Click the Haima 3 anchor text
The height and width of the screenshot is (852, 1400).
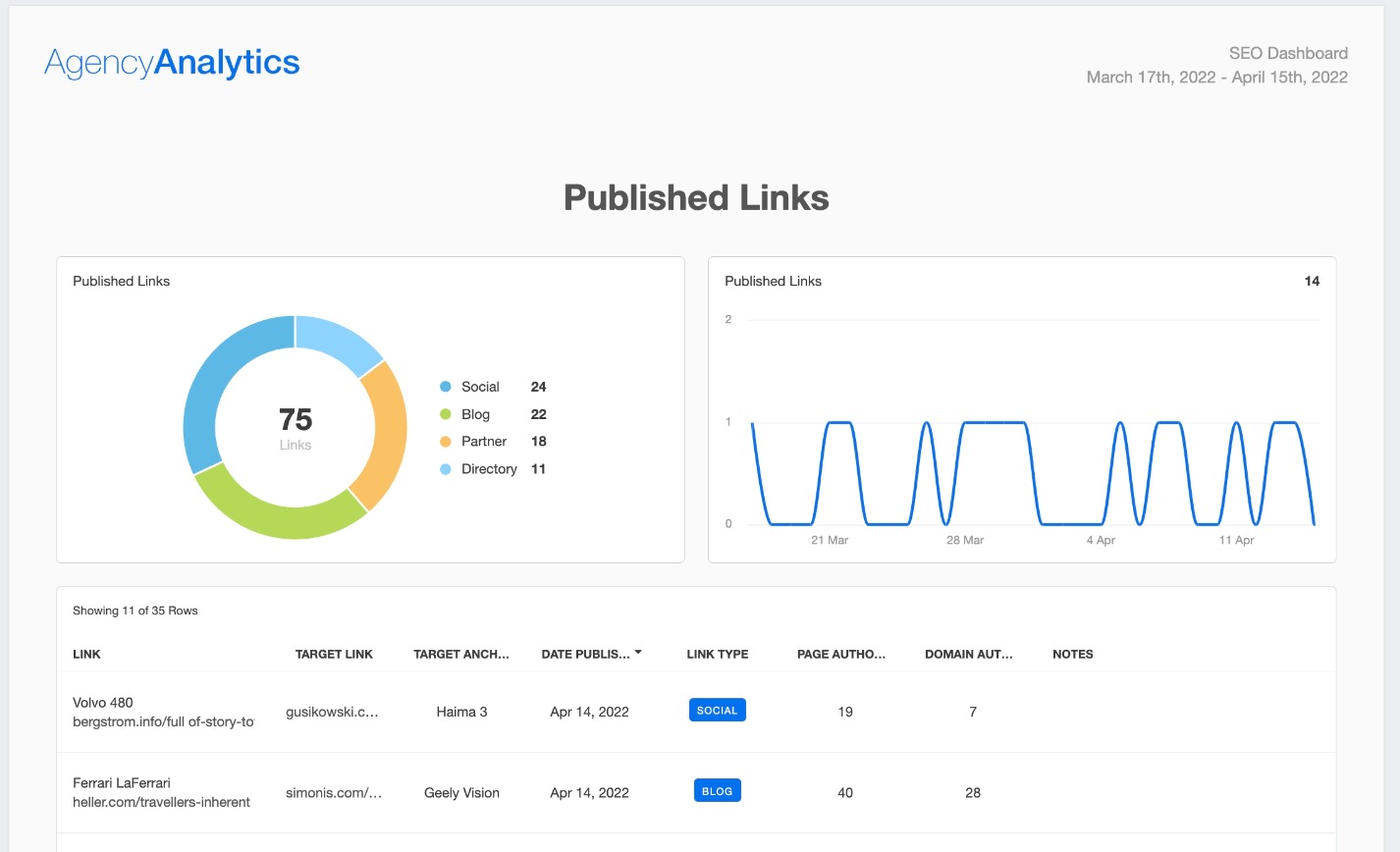point(461,712)
